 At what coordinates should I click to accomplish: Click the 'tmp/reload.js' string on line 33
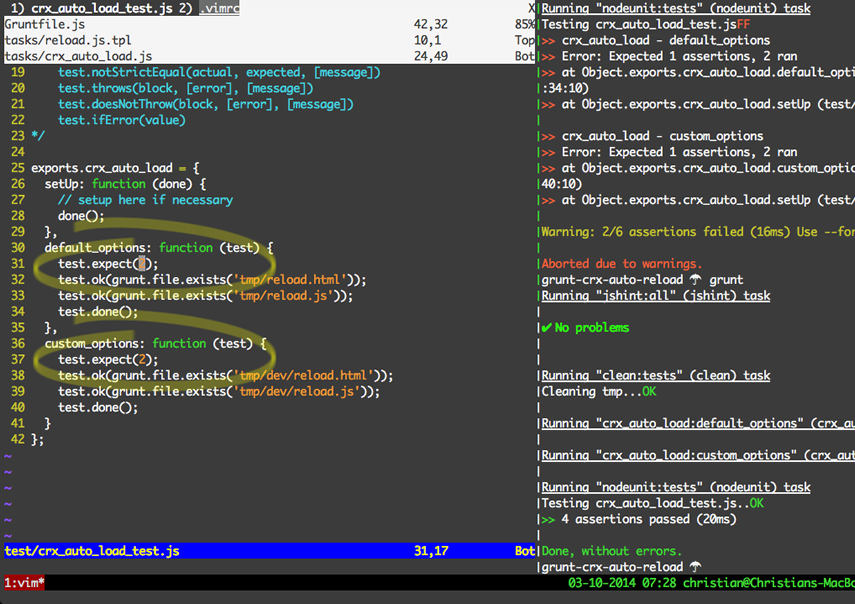(x=282, y=295)
